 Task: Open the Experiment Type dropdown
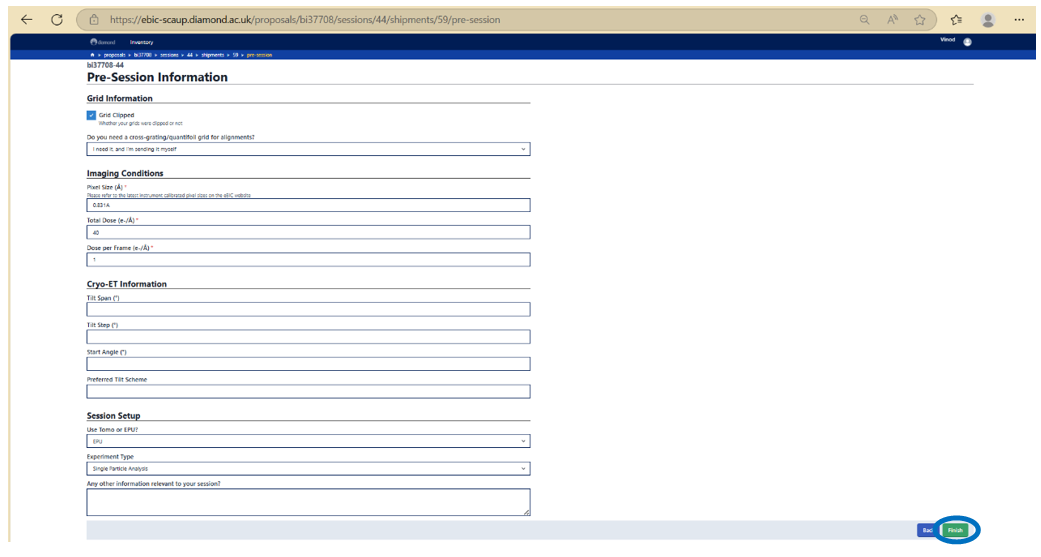[x=308, y=469]
